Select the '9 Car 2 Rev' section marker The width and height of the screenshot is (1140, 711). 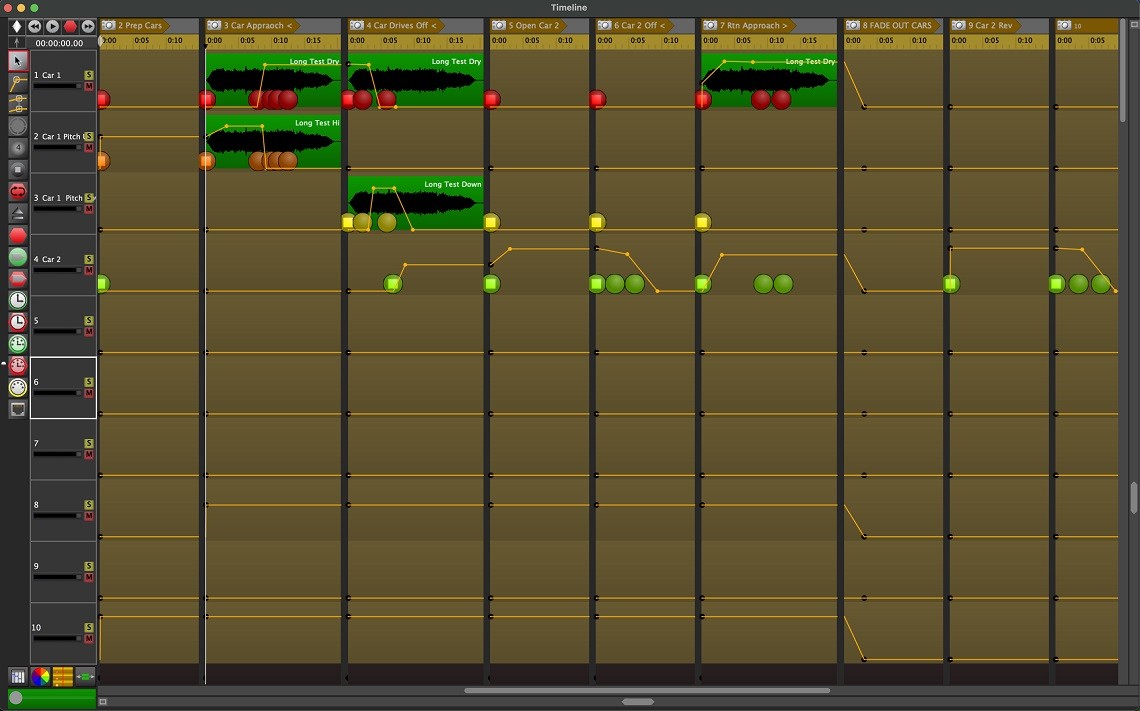coord(985,25)
